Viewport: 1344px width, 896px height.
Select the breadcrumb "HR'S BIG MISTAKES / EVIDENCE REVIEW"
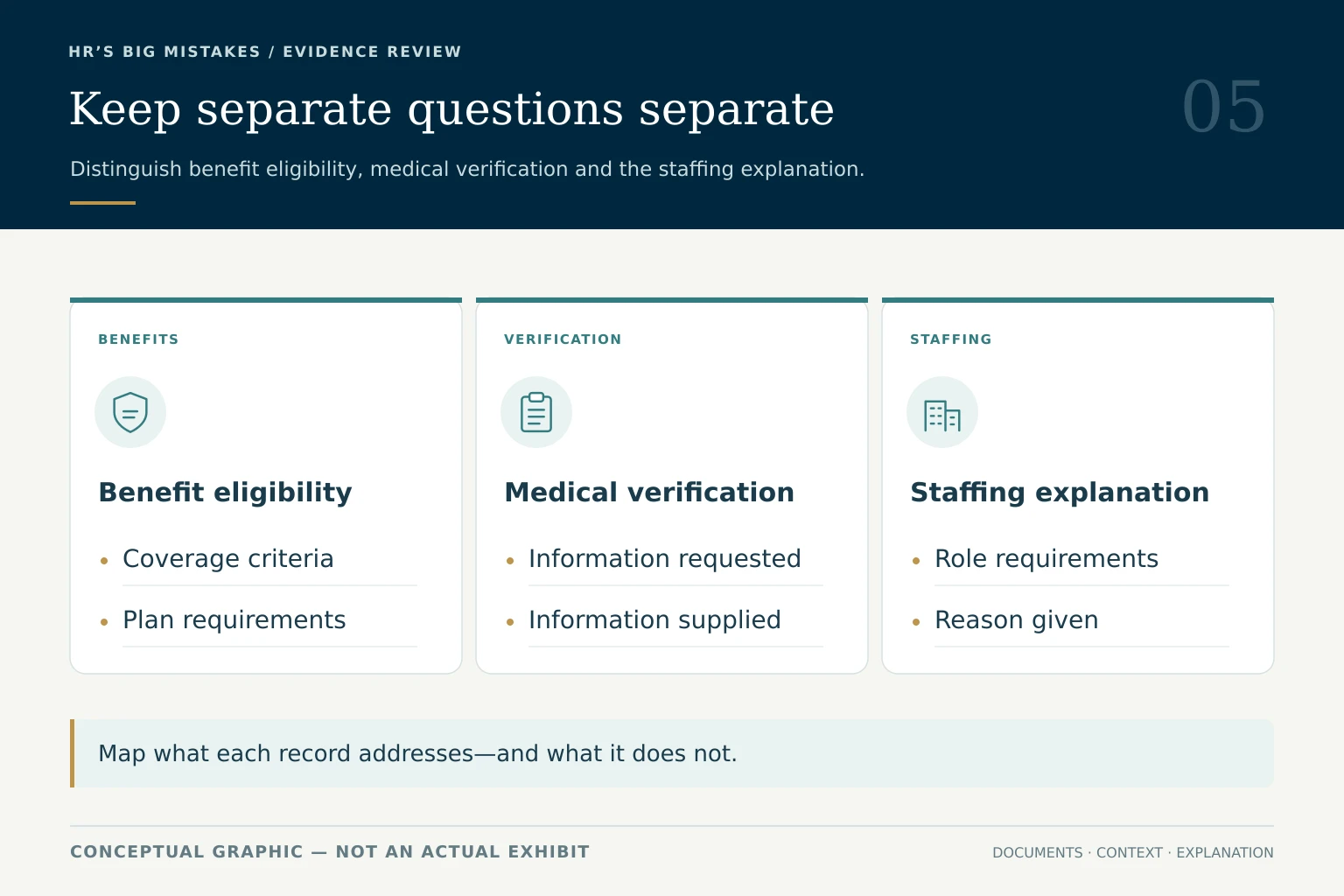pos(265,52)
